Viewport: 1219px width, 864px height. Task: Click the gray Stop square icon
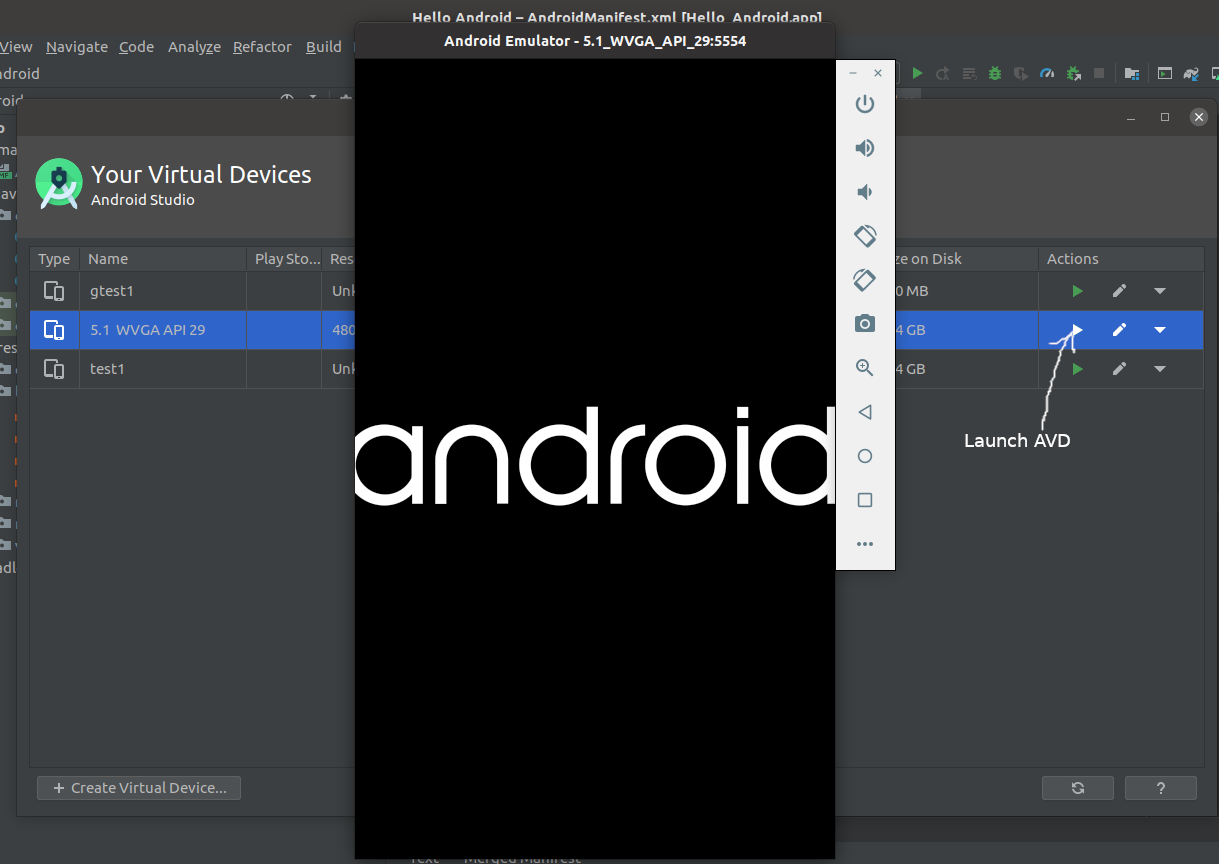[x=1099, y=73]
